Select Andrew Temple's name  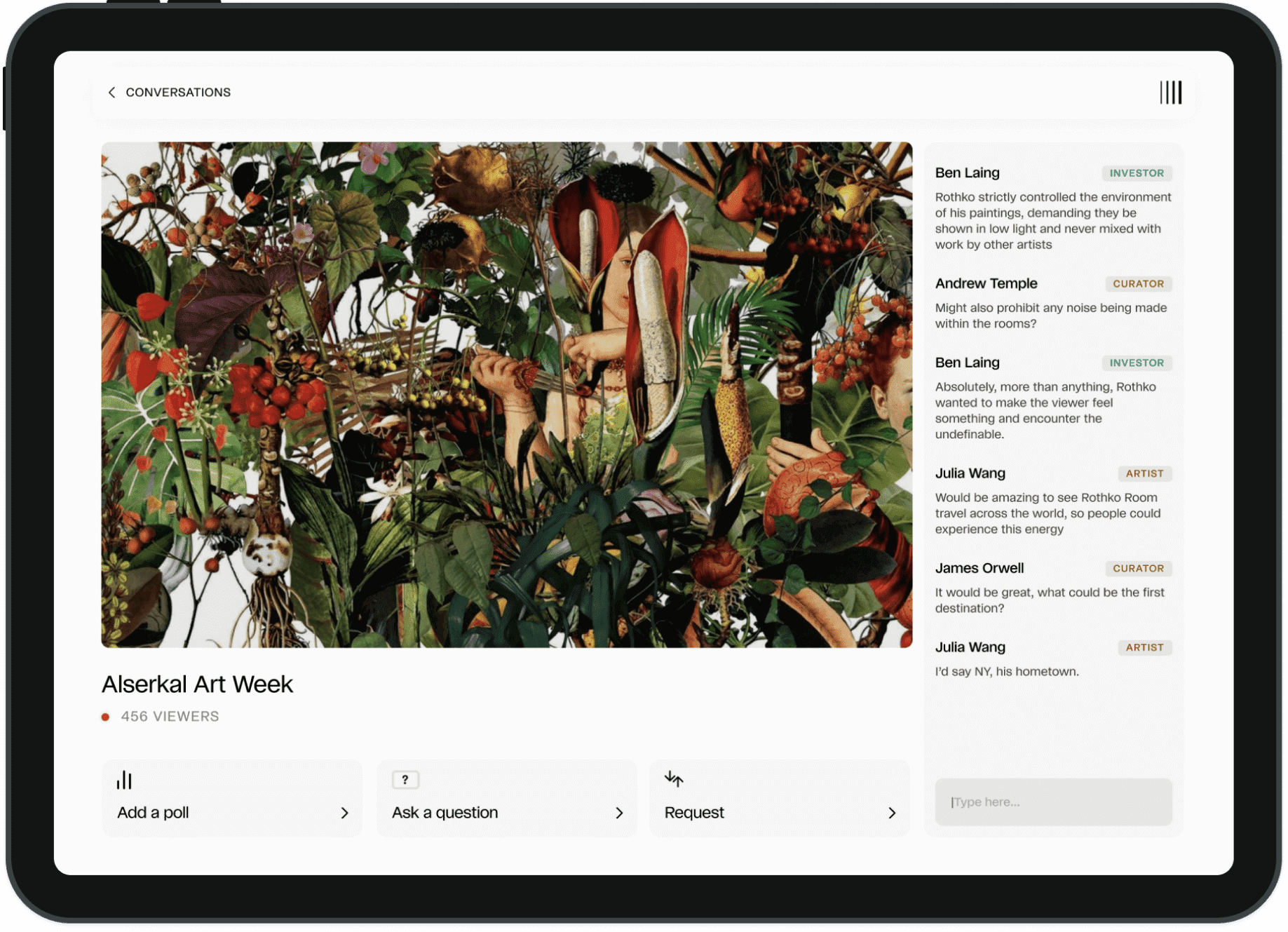(x=986, y=283)
